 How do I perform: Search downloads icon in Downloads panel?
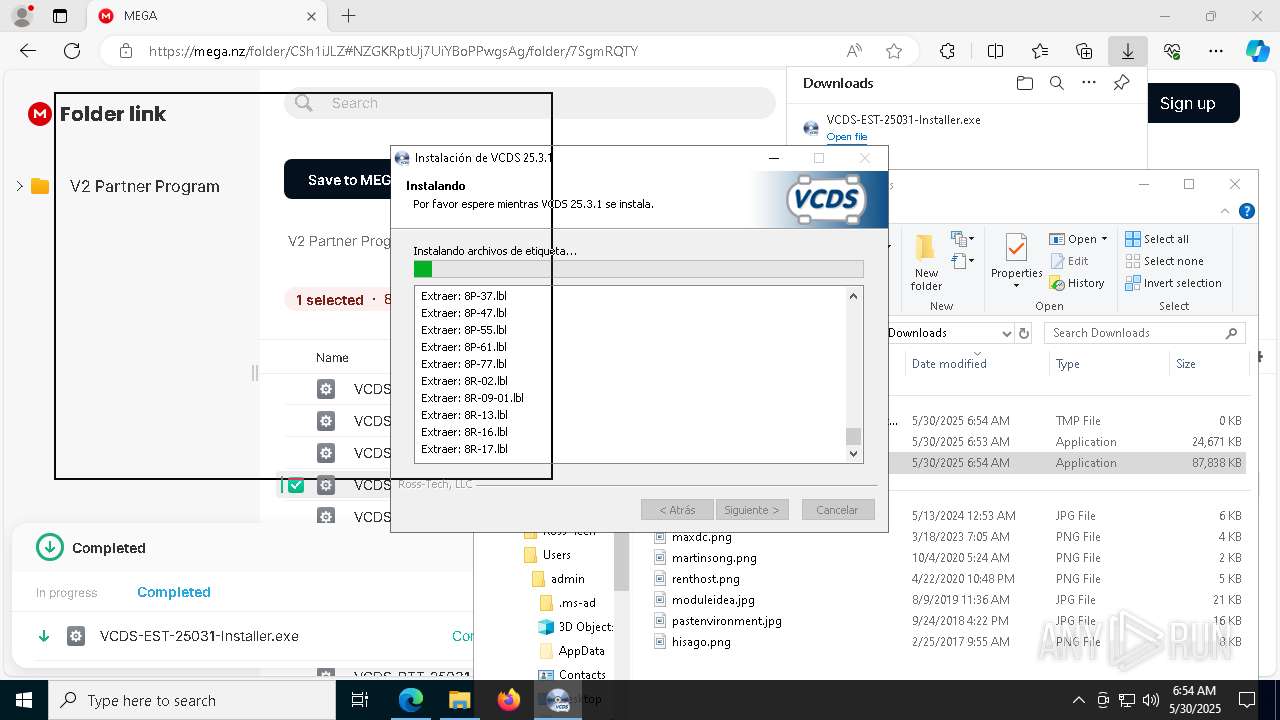pyautogui.click(x=1056, y=83)
